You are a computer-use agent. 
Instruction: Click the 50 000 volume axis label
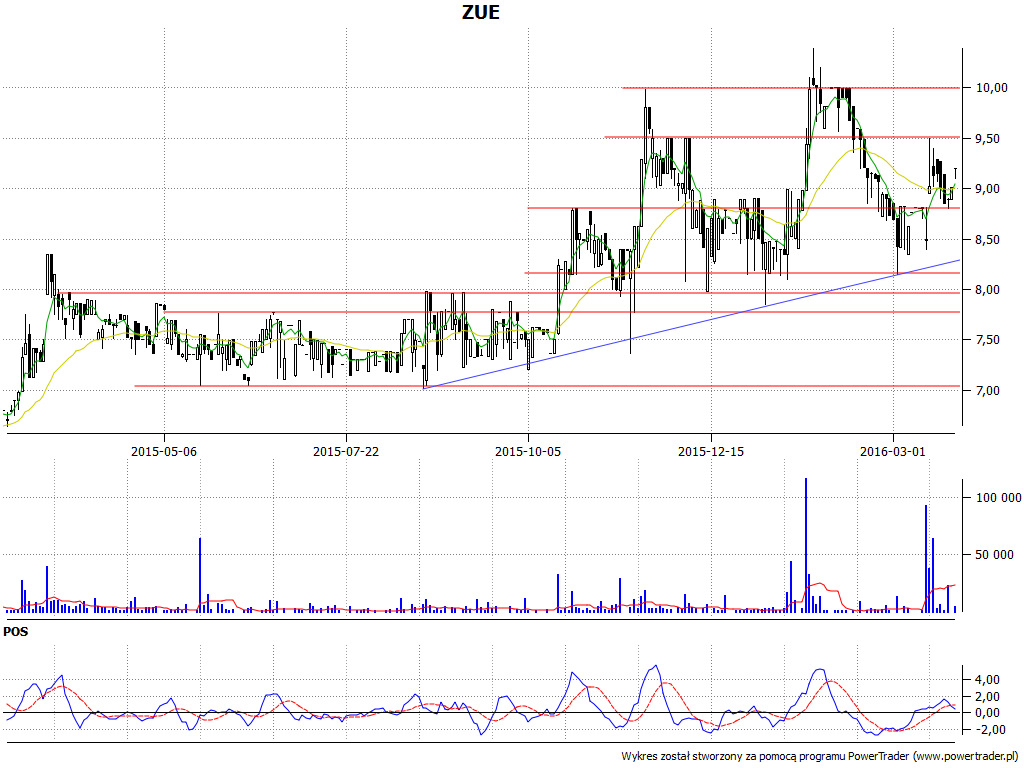click(x=995, y=554)
